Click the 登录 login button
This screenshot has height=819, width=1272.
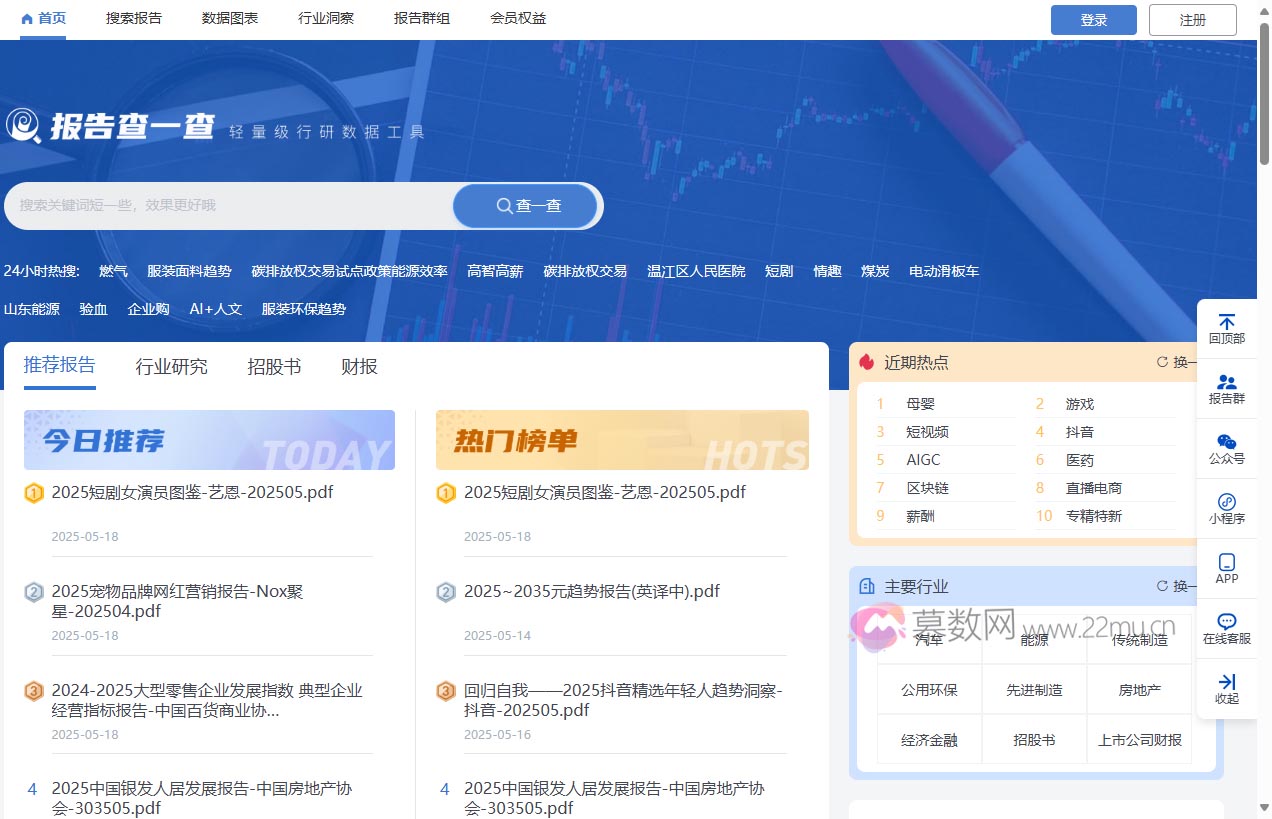click(x=1094, y=19)
